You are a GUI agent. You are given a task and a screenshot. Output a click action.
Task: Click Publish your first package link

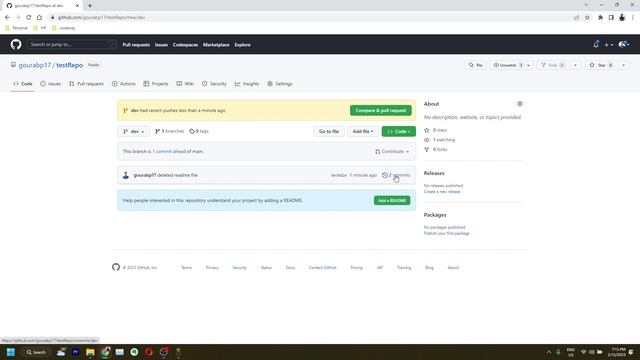point(447,233)
